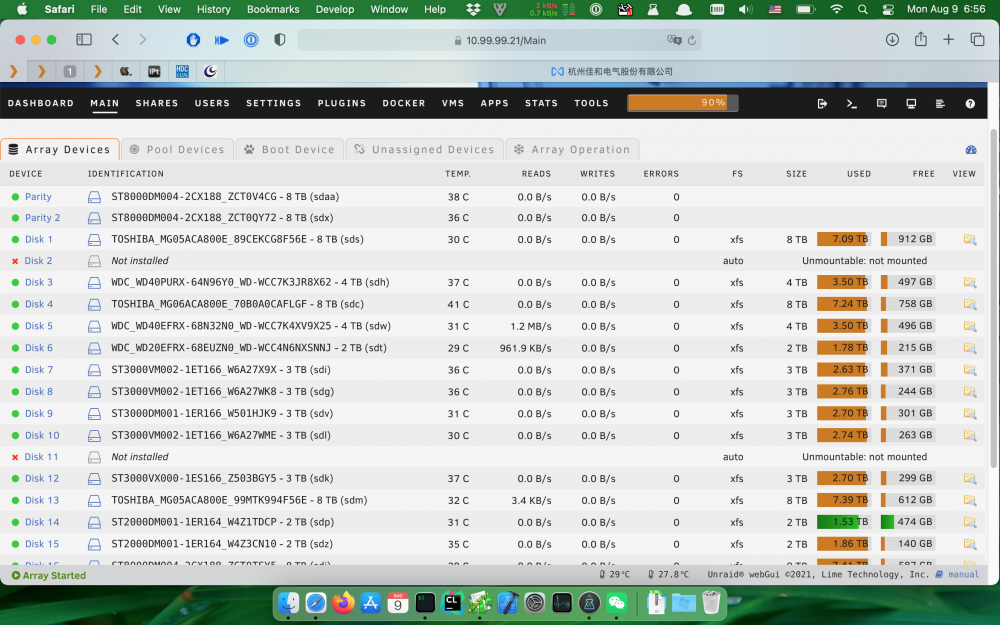Switch to Boot Device tab
Image resolution: width=1000 pixels, height=625 pixels.
(x=290, y=149)
